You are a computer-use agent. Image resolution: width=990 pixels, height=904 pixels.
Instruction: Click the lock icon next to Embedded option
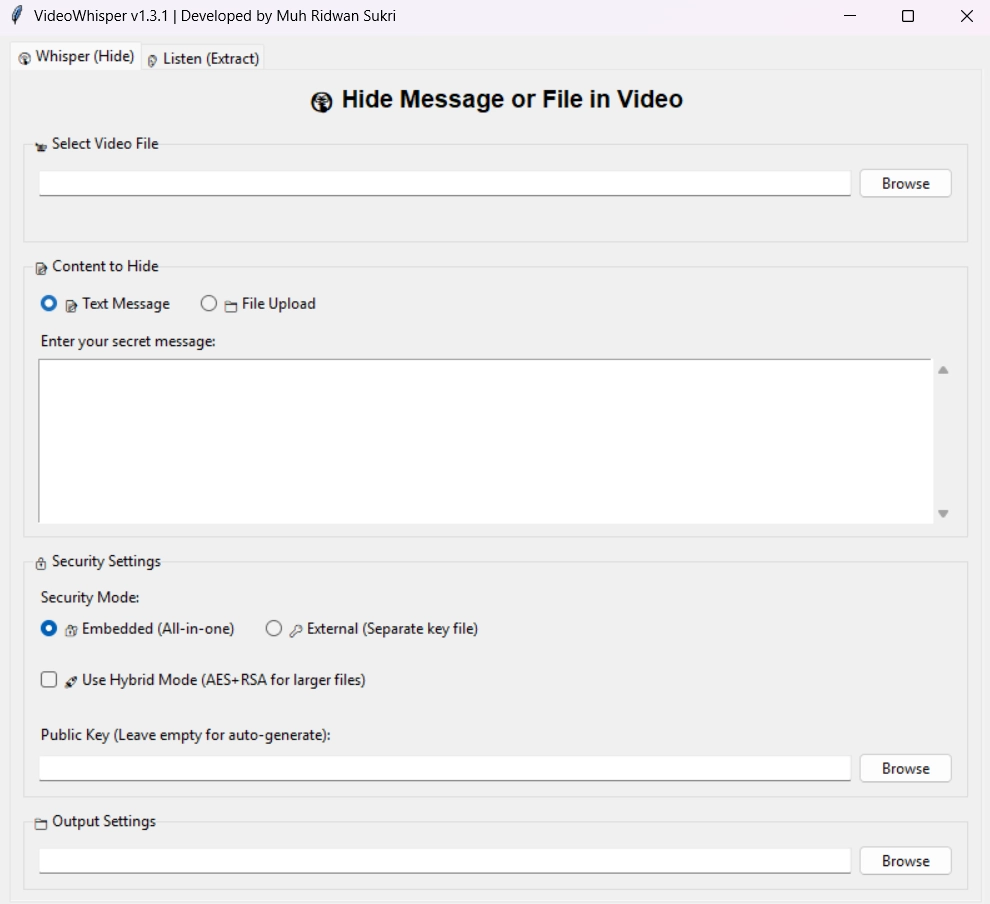(x=69, y=629)
